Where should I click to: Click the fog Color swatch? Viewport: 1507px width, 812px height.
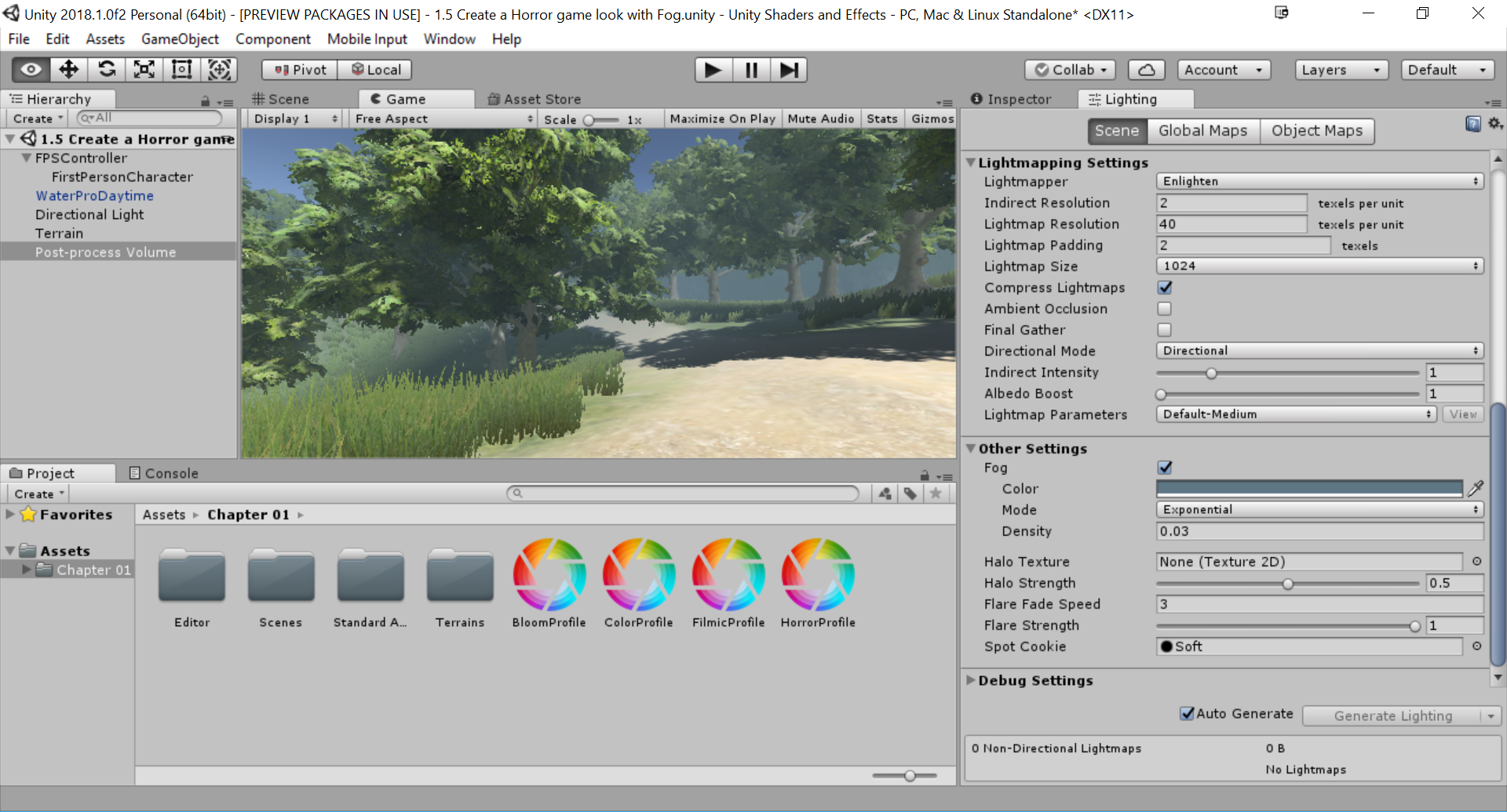point(1308,489)
